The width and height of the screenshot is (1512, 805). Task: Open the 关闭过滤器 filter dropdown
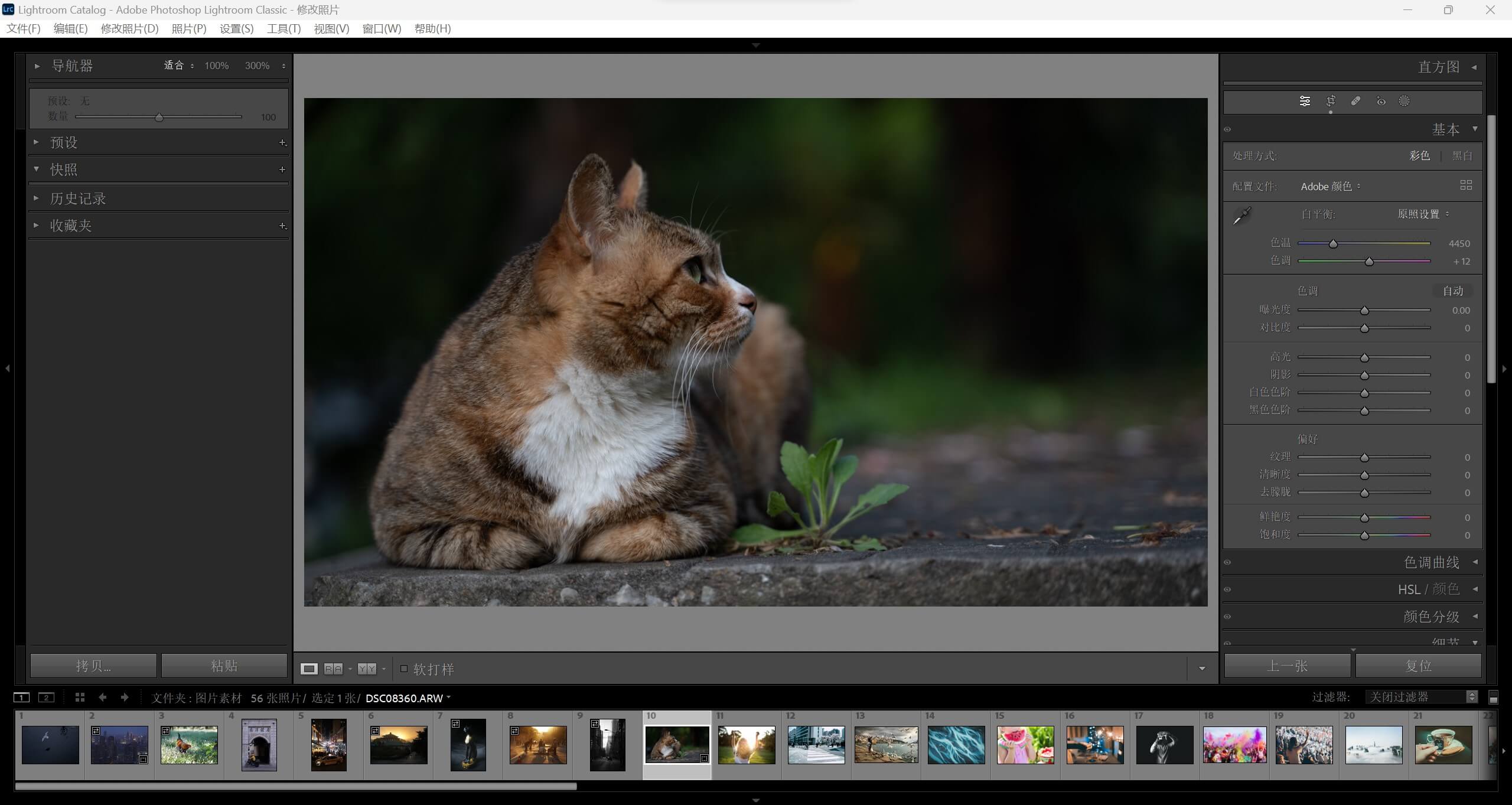point(1422,697)
